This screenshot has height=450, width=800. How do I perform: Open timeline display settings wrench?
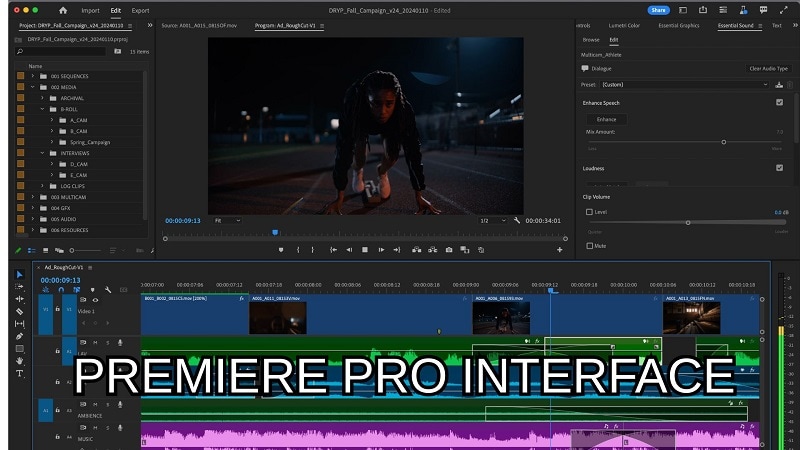108,290
